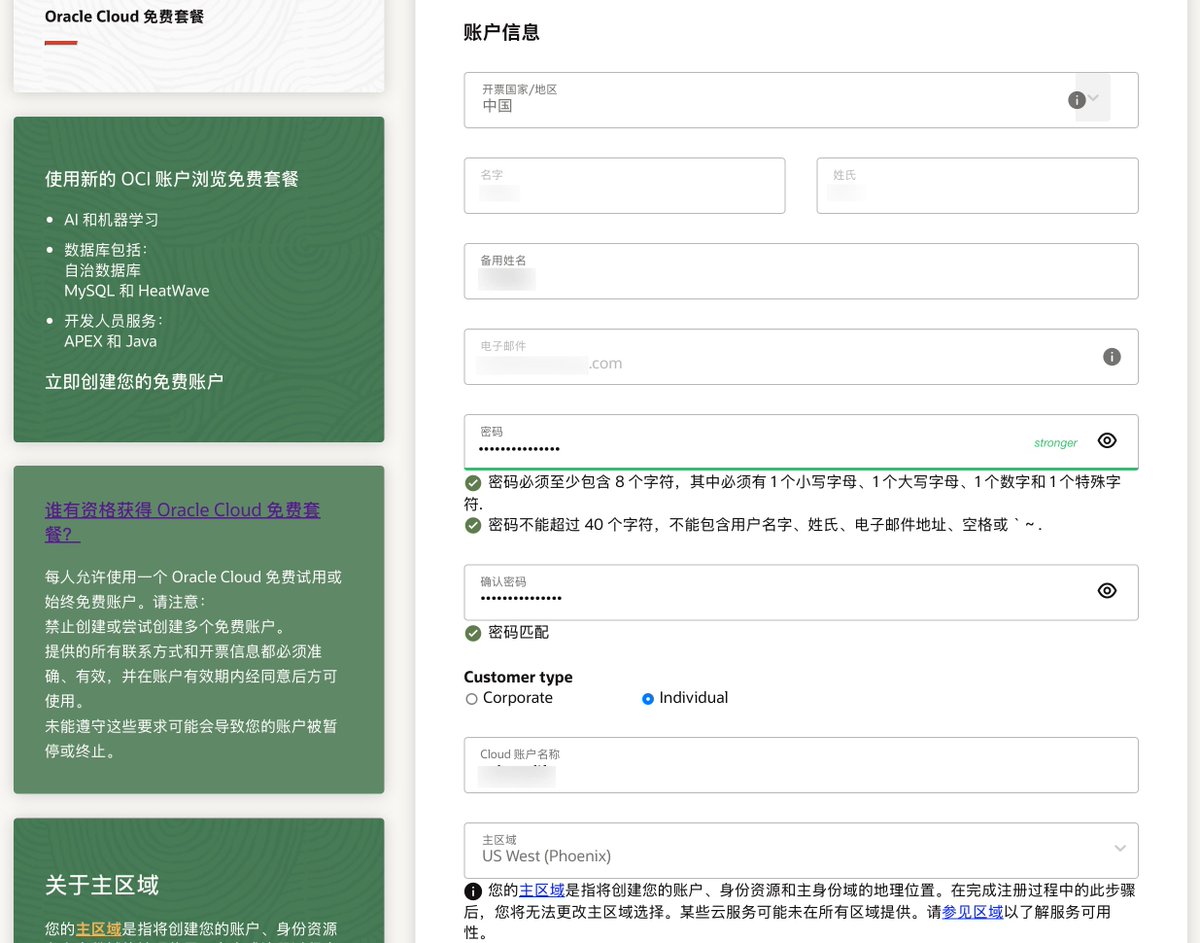Open the 谁有资格获得 Oracle Cloud 免费套餐 link
Image resolution: width=1200 pixels, height=943 pixels.
(x=183, y=522)
